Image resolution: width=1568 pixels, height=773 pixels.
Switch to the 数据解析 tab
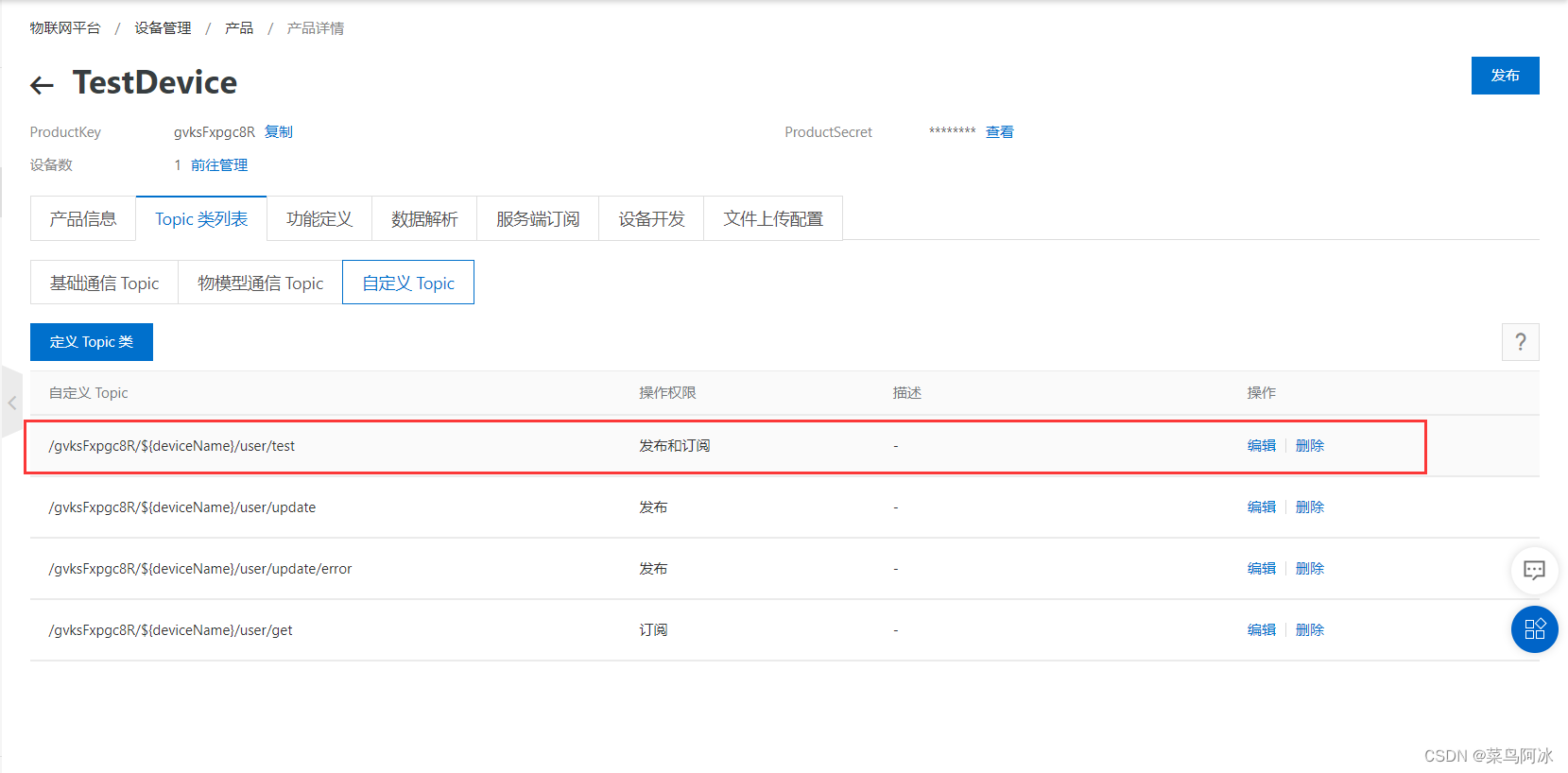(x=424, y=219)
